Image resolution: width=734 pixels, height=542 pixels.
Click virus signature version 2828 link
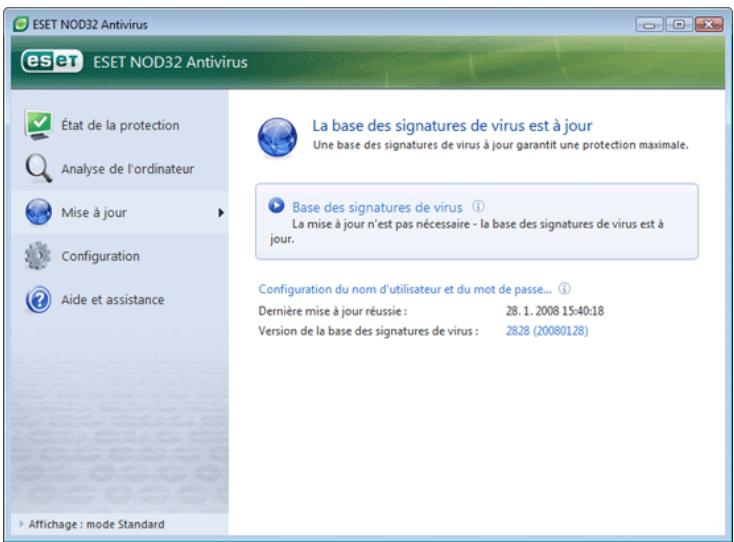click(547, 331)
